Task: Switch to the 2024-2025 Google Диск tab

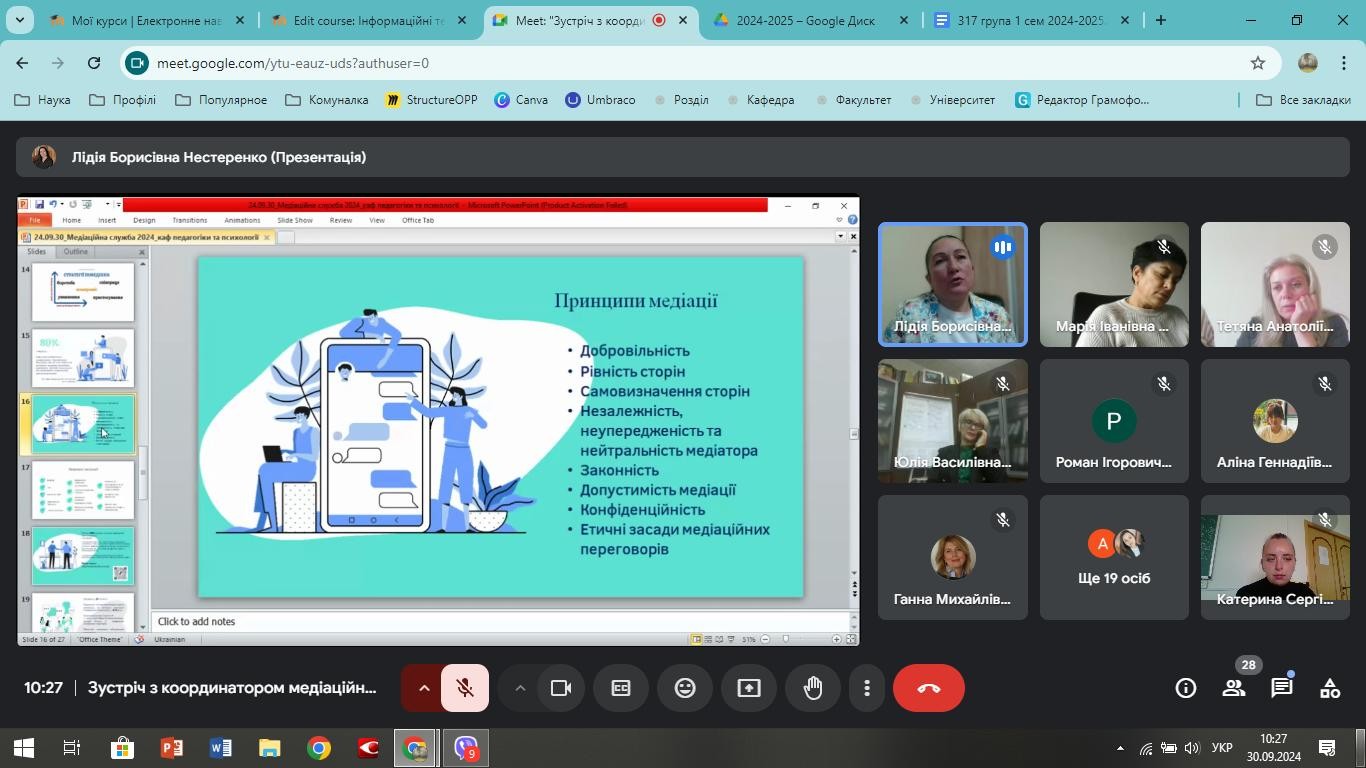Action: click(x=812, y=20)
